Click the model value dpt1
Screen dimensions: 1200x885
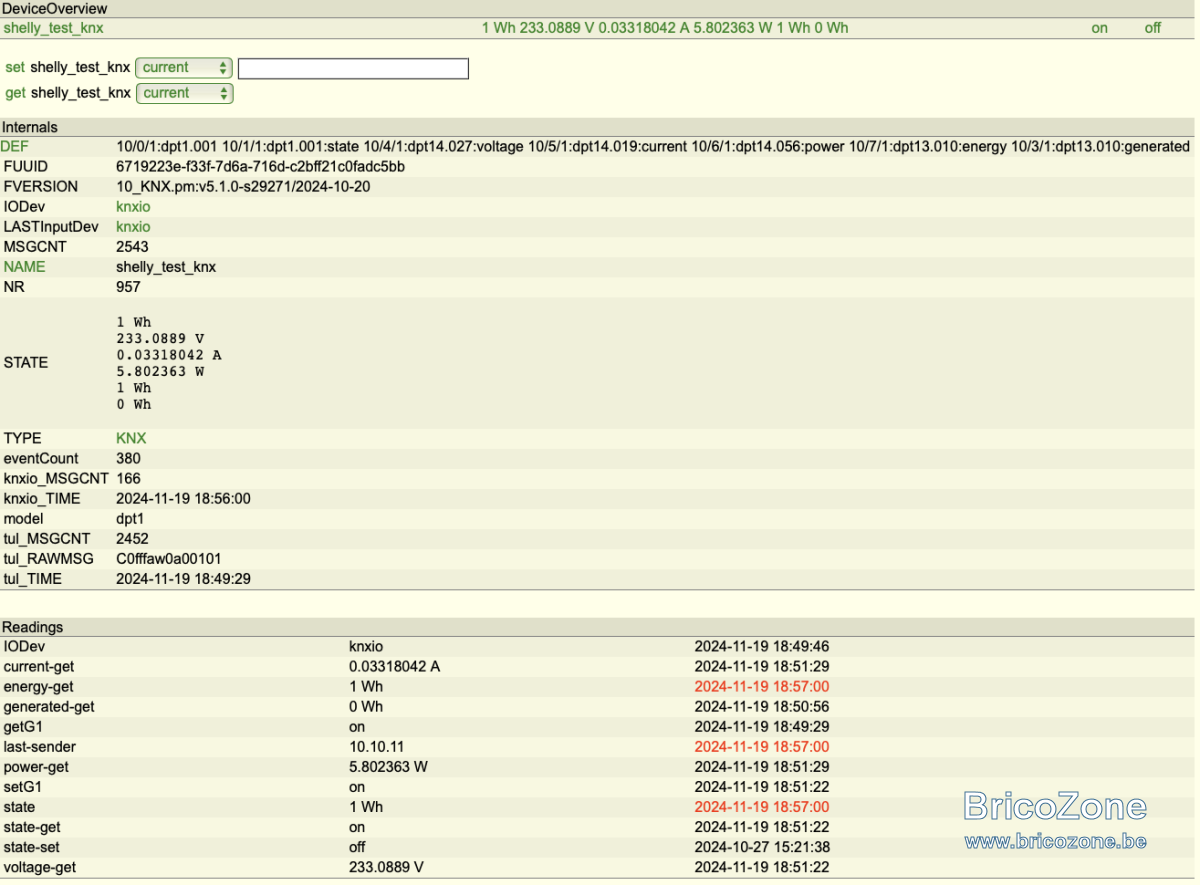point(131,518)
